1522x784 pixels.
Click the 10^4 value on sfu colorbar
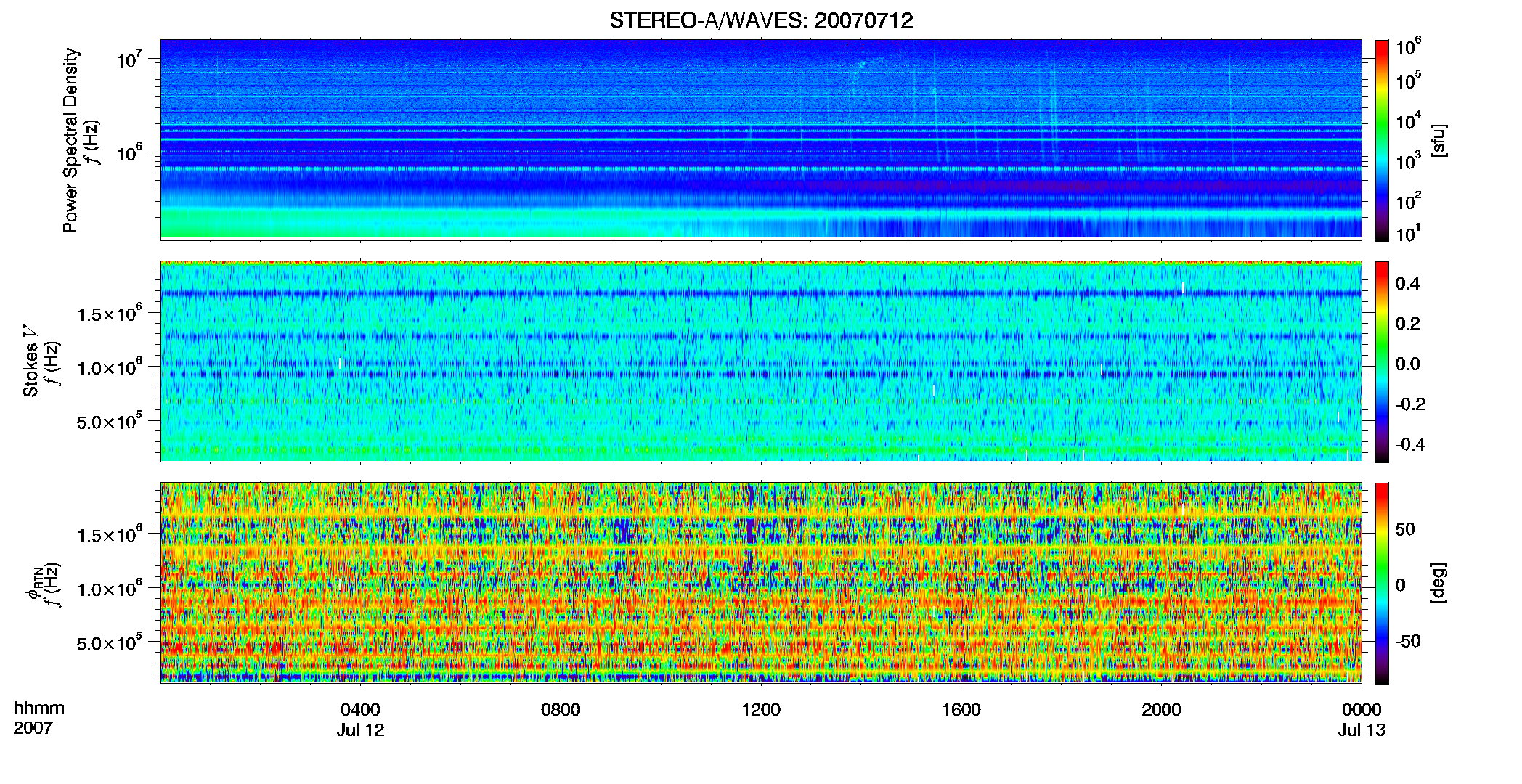tap(1409, 121)
